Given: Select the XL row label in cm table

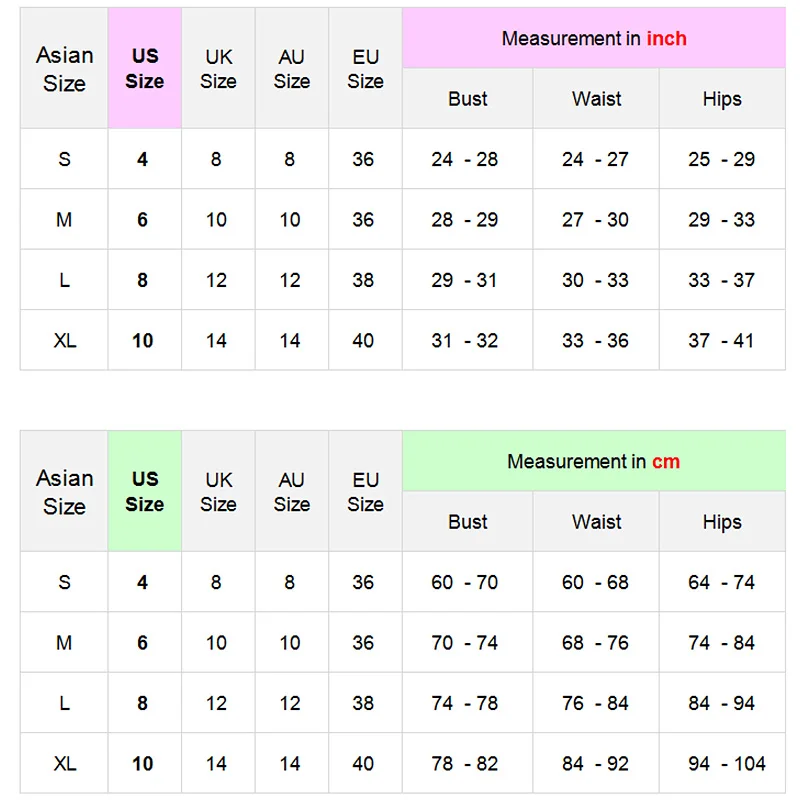Looking at the screenshot, I should 64,764.
